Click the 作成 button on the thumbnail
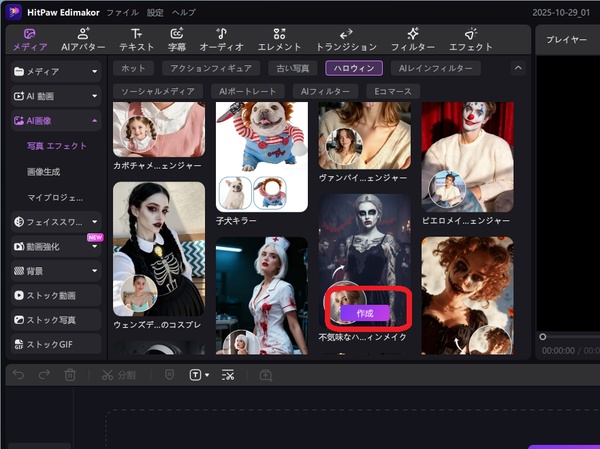The height and width of the screenshot is (449, 600). point(364,313)
